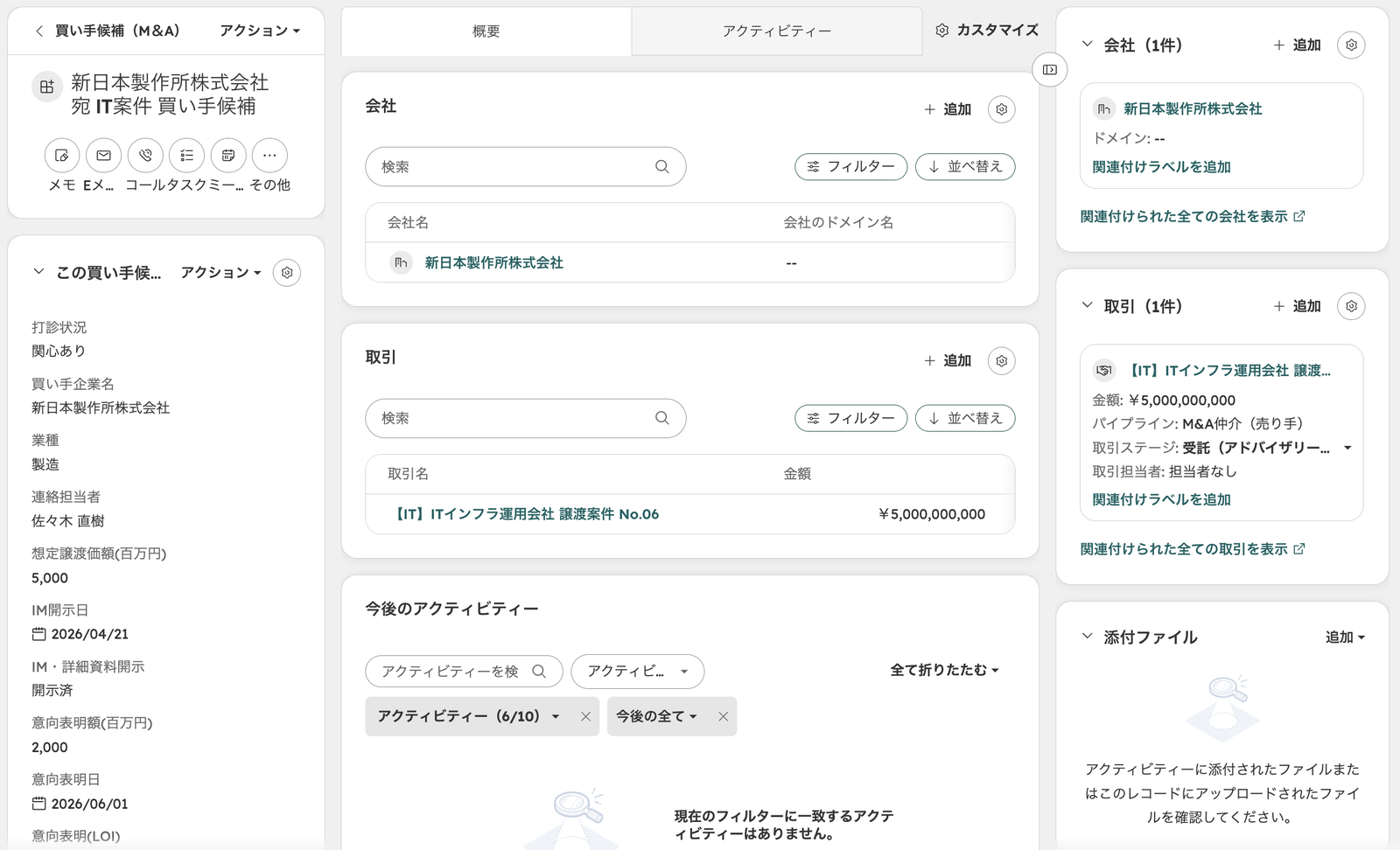
Task: Click 関連付けラベルを追加 in sidebar company card
Action: coord(1161,167)
